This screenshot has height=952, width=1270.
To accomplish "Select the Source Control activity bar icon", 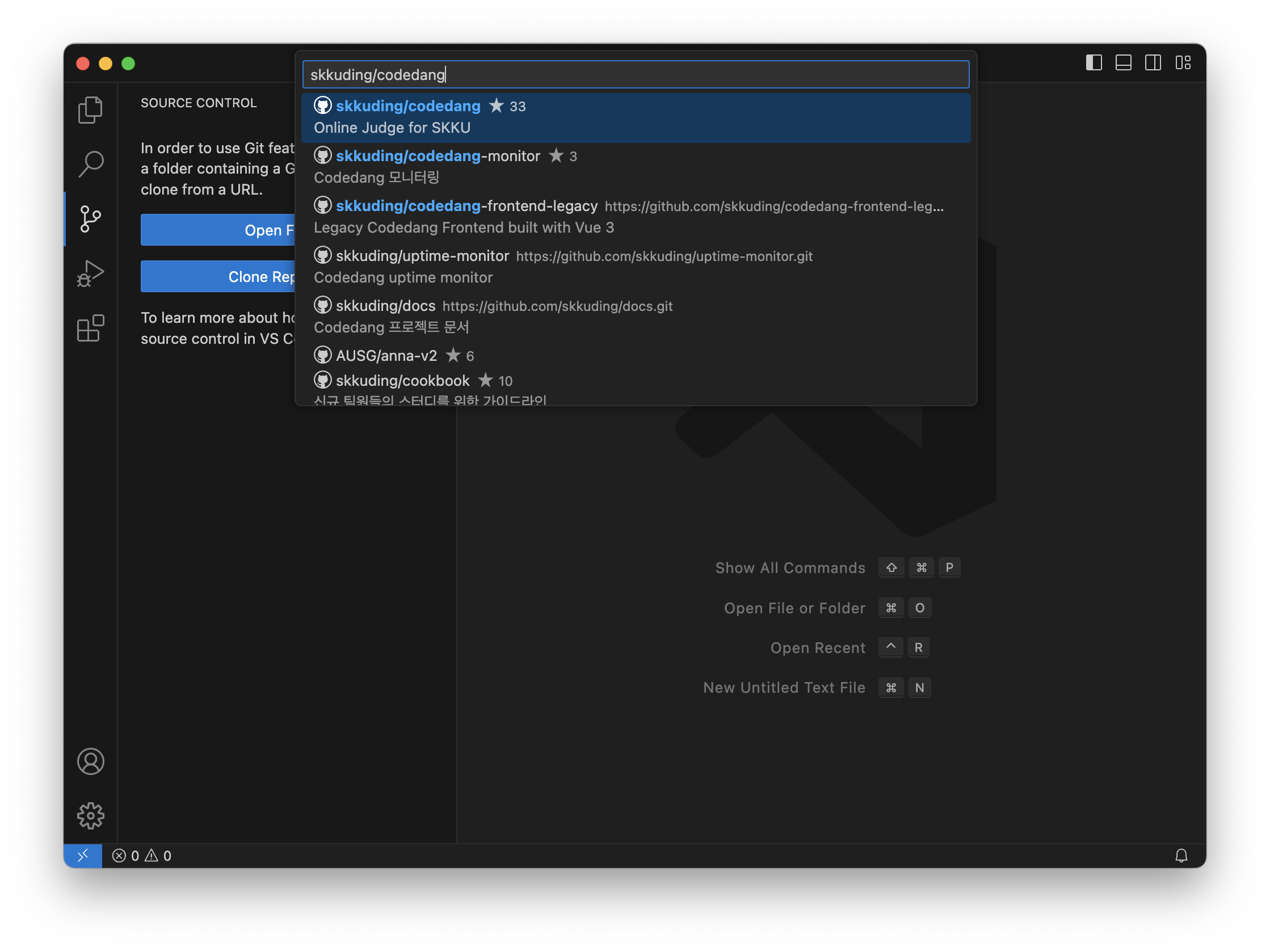I will (x=90, y=218).
